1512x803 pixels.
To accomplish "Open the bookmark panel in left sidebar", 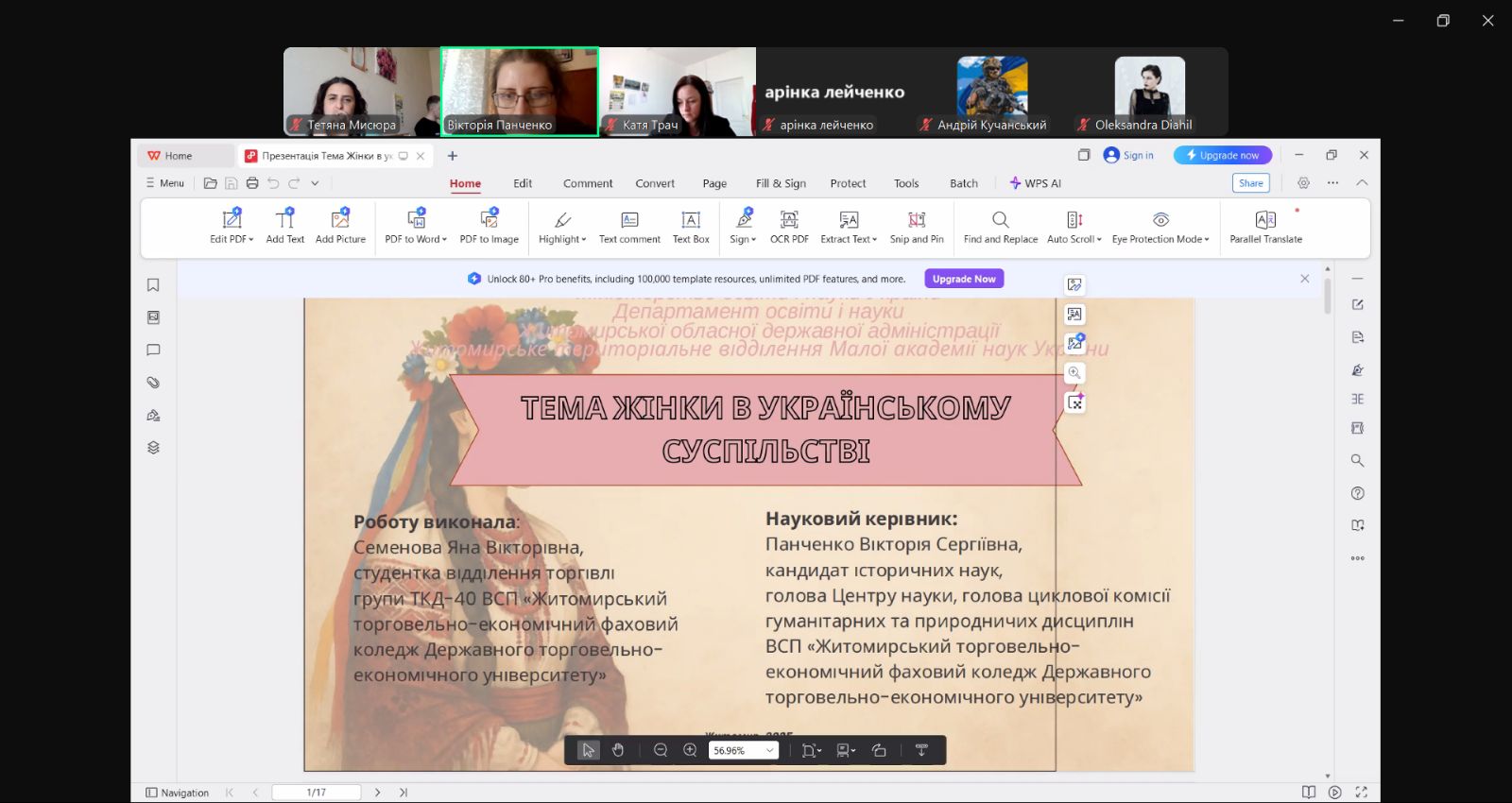I will pyautogui.click(x=153, y=285).
